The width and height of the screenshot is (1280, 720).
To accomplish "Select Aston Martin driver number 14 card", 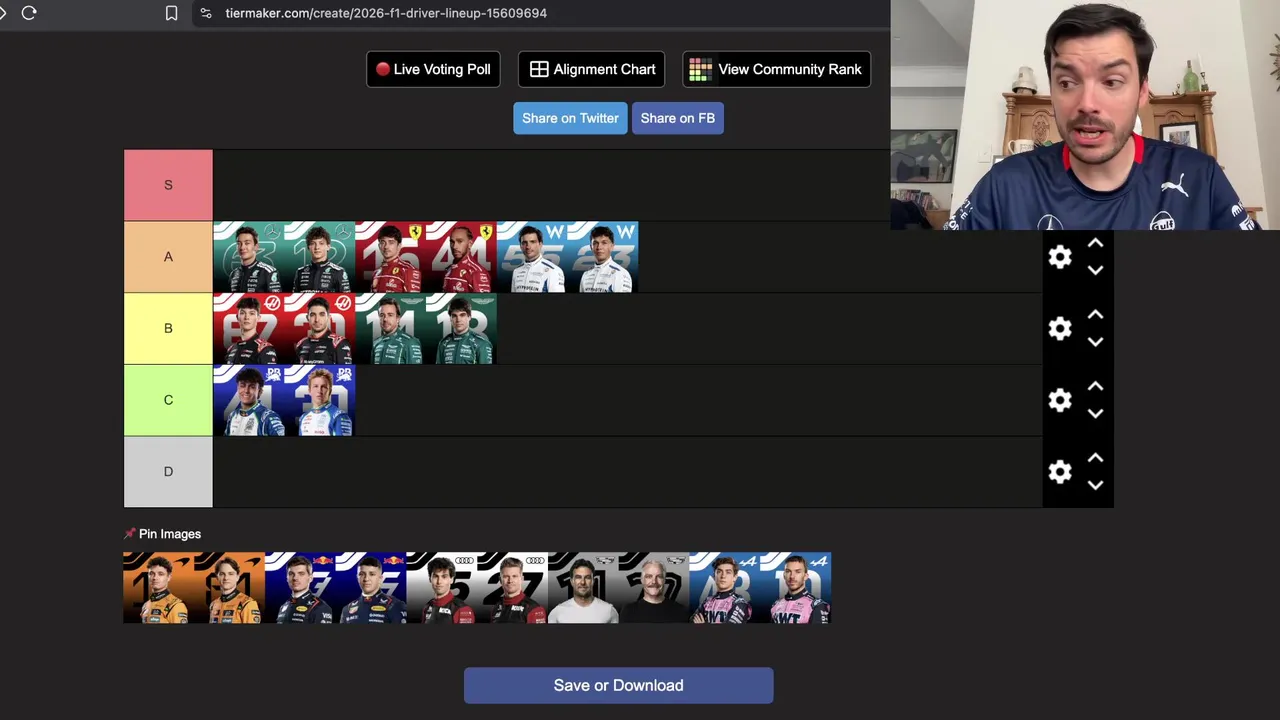I will tap(390, 329).
